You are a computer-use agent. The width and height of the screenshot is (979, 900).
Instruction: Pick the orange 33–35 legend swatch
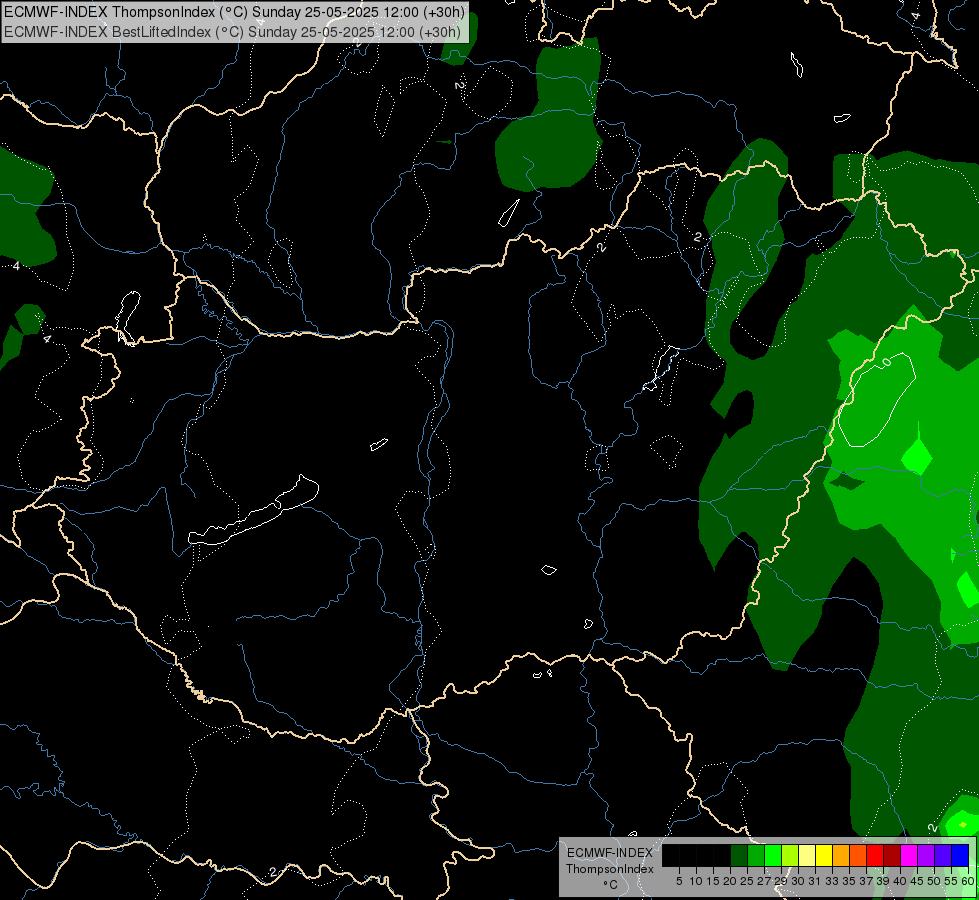coord(841,856)
